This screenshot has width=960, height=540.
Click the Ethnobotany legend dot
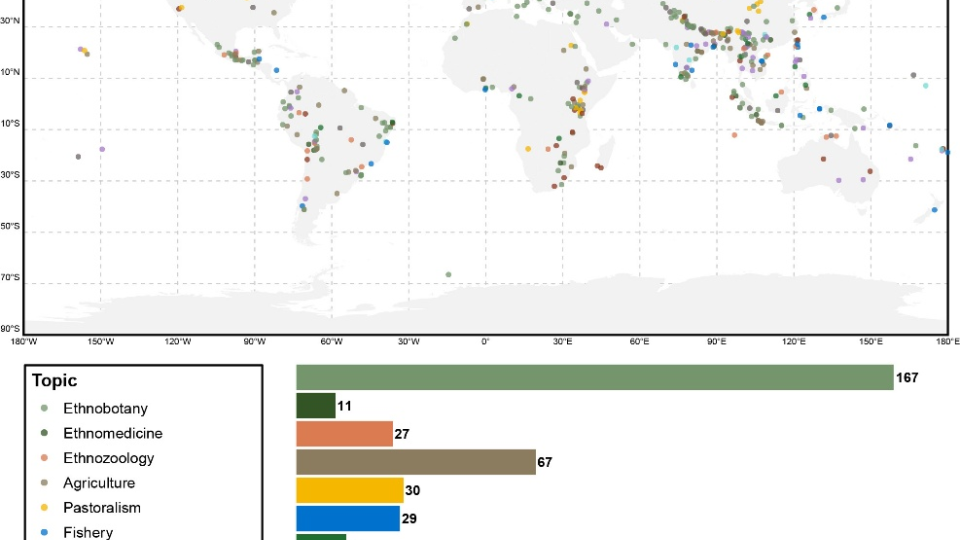pyautogui.click(x=41, y=408)
